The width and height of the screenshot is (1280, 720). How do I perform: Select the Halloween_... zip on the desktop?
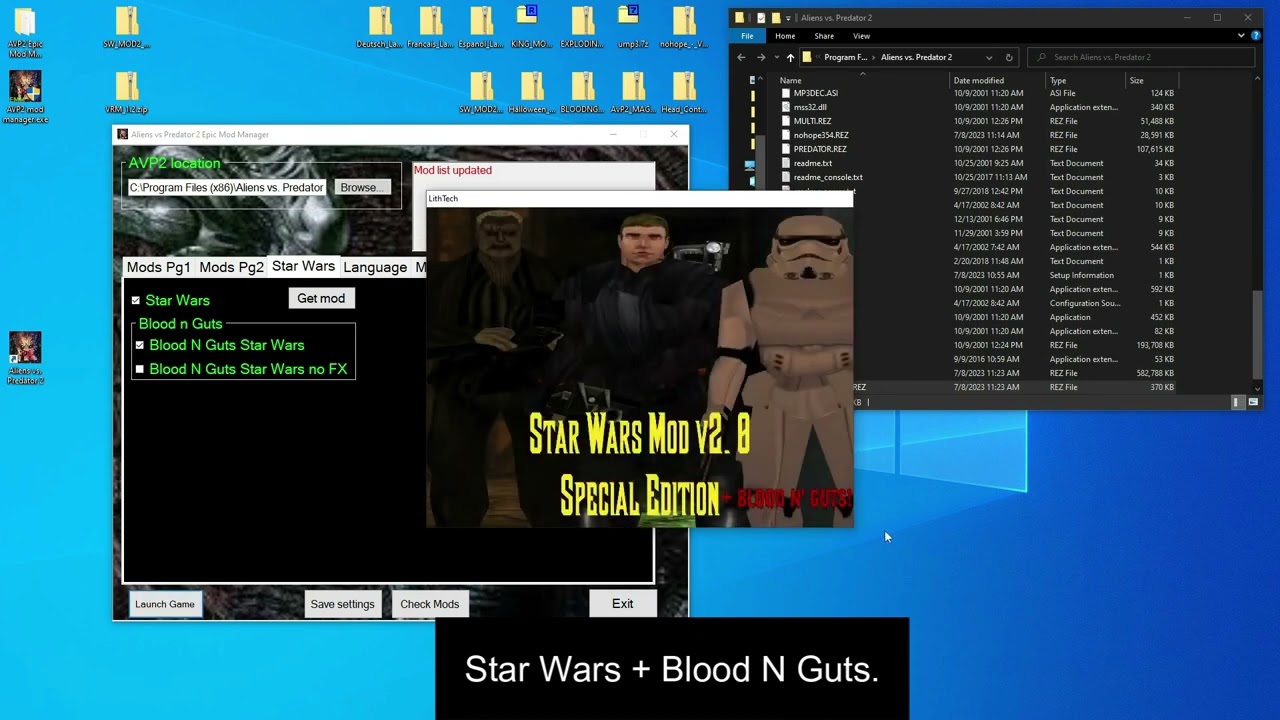pyautogui.click(x=531, y=93)
